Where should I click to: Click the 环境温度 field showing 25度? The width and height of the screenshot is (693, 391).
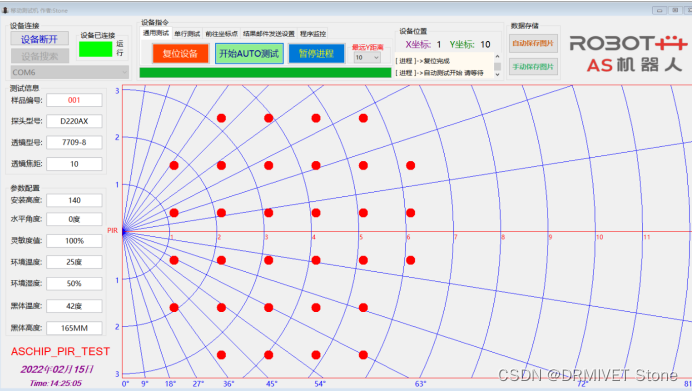click(74, 262)
